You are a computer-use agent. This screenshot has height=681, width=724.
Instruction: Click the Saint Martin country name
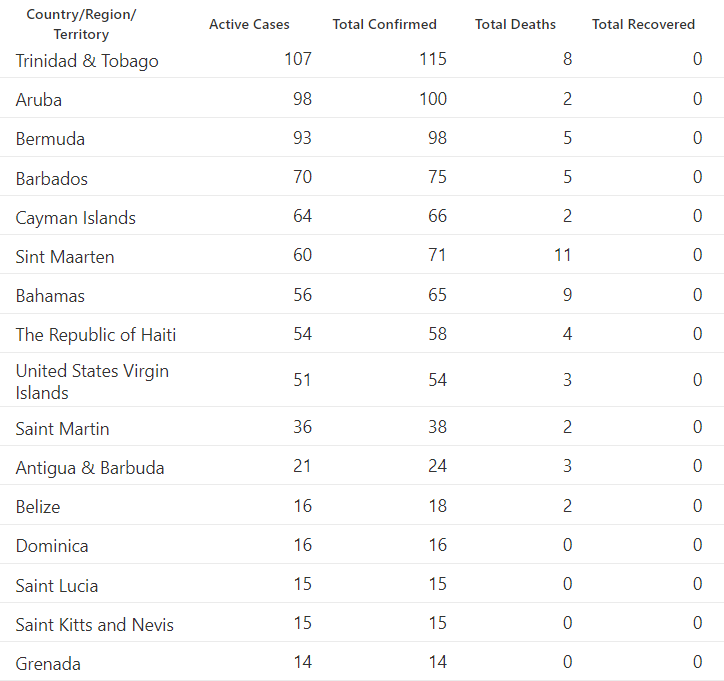point(62,429)
